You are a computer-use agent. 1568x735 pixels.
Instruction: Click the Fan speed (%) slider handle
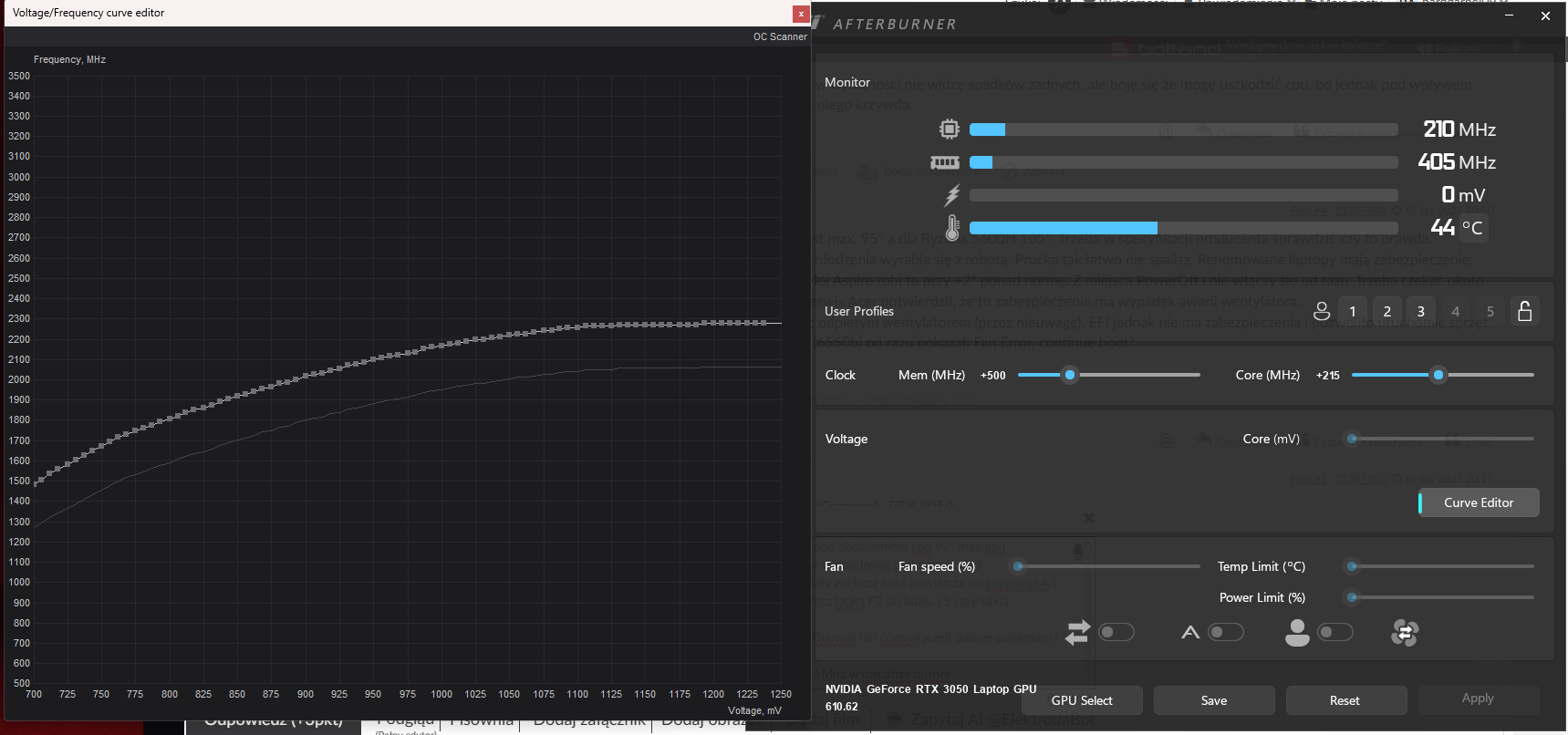(1018, 566)
